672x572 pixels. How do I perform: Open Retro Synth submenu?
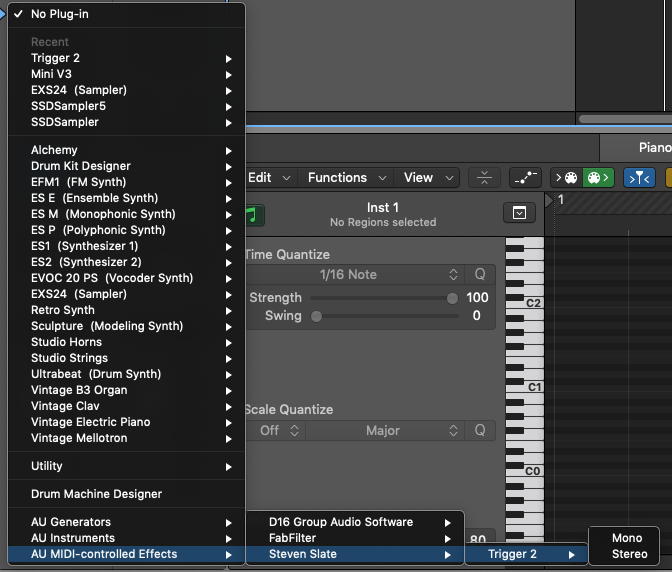[x=126, y=310]
